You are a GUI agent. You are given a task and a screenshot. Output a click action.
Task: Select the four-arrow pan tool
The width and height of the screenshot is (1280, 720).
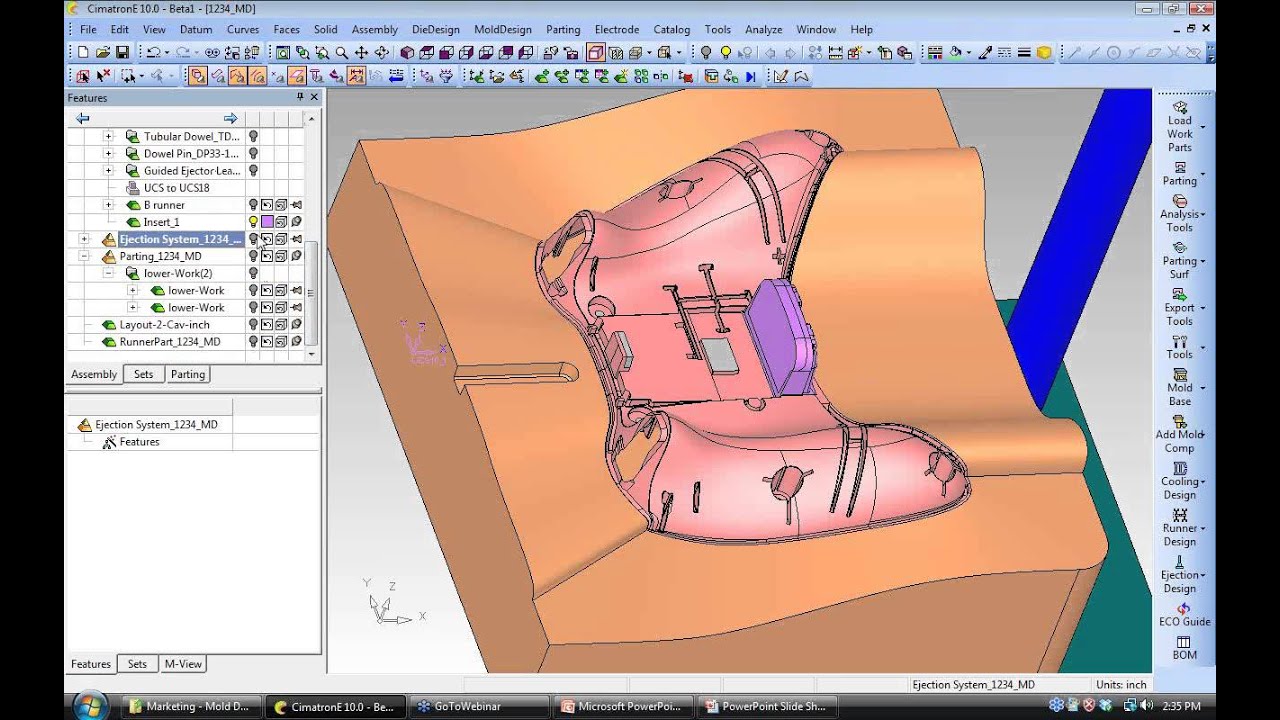tap(361, 52)
